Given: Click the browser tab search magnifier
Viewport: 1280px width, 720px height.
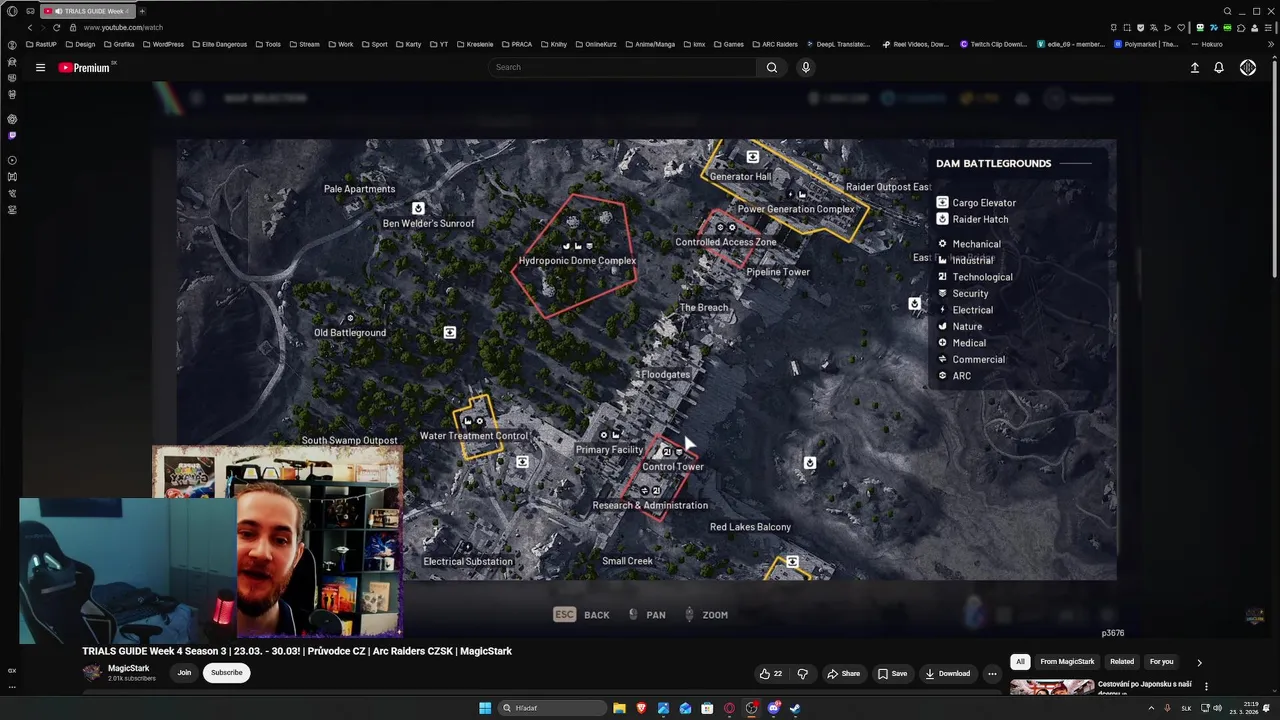Looking at the screenshot, I should pyautogui.click(x=1227, y=11).
